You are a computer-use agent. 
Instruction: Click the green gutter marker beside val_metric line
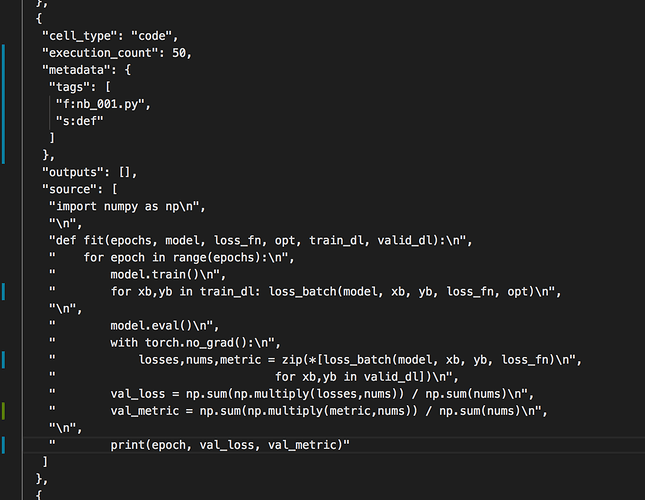(x=3, y=410)
